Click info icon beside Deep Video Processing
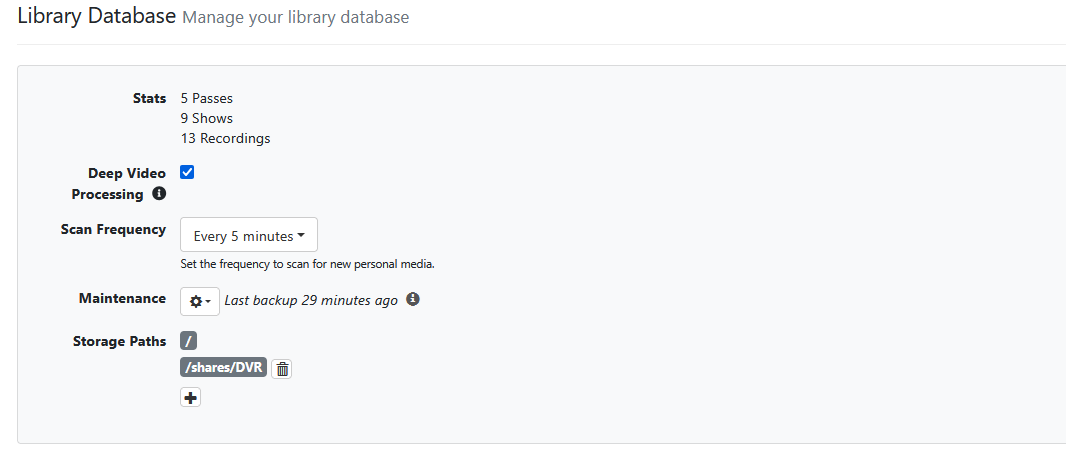Screen dimensions: 1066x451 [159, 194]
